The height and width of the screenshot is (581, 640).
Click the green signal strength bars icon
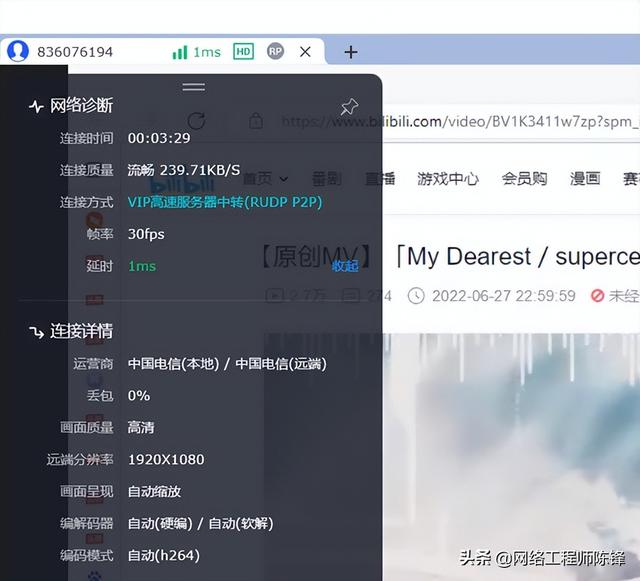tap(180, 52)
